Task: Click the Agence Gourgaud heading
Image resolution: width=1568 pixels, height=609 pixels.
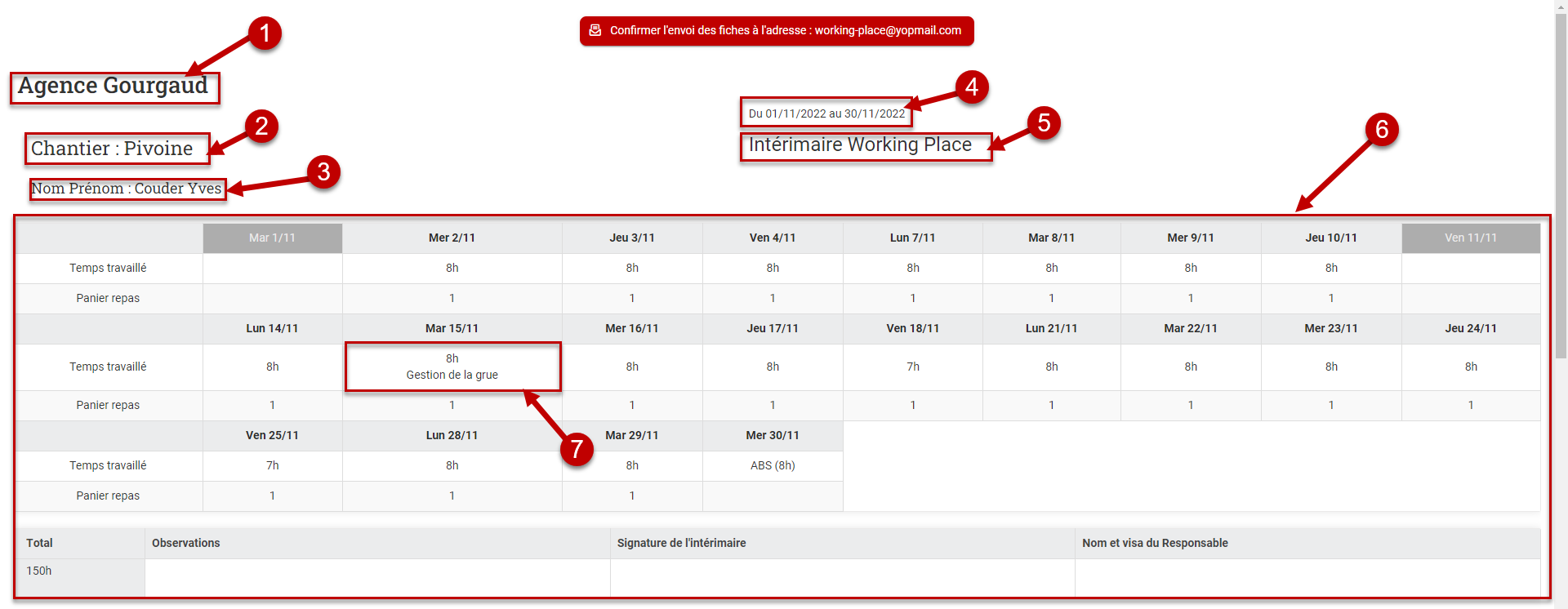Action: (114, 86)
